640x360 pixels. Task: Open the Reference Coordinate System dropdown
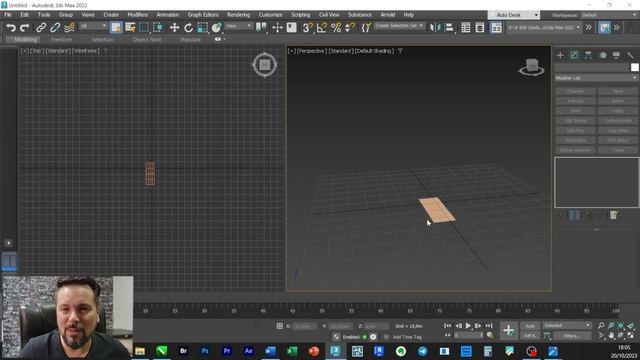click(x=239, y=26)
